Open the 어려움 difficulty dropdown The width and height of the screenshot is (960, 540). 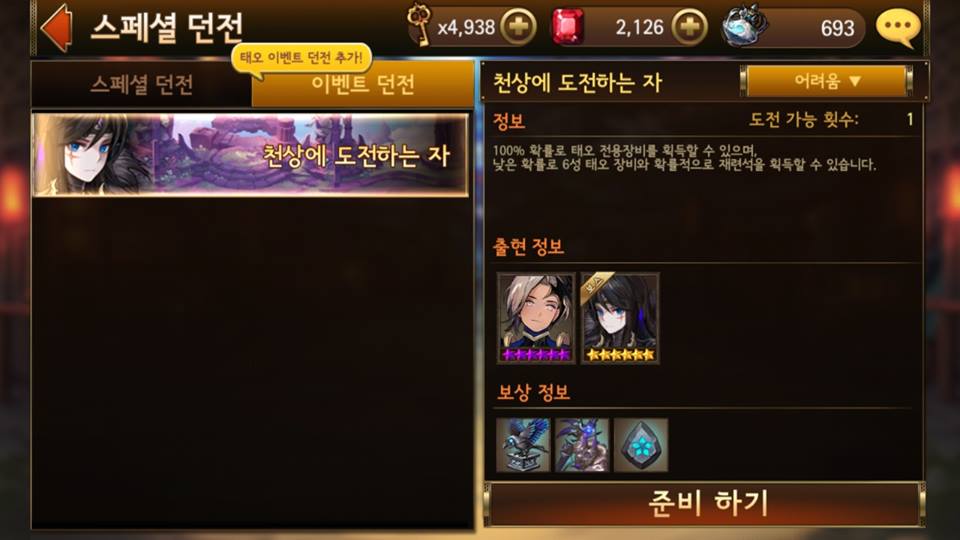827,81
